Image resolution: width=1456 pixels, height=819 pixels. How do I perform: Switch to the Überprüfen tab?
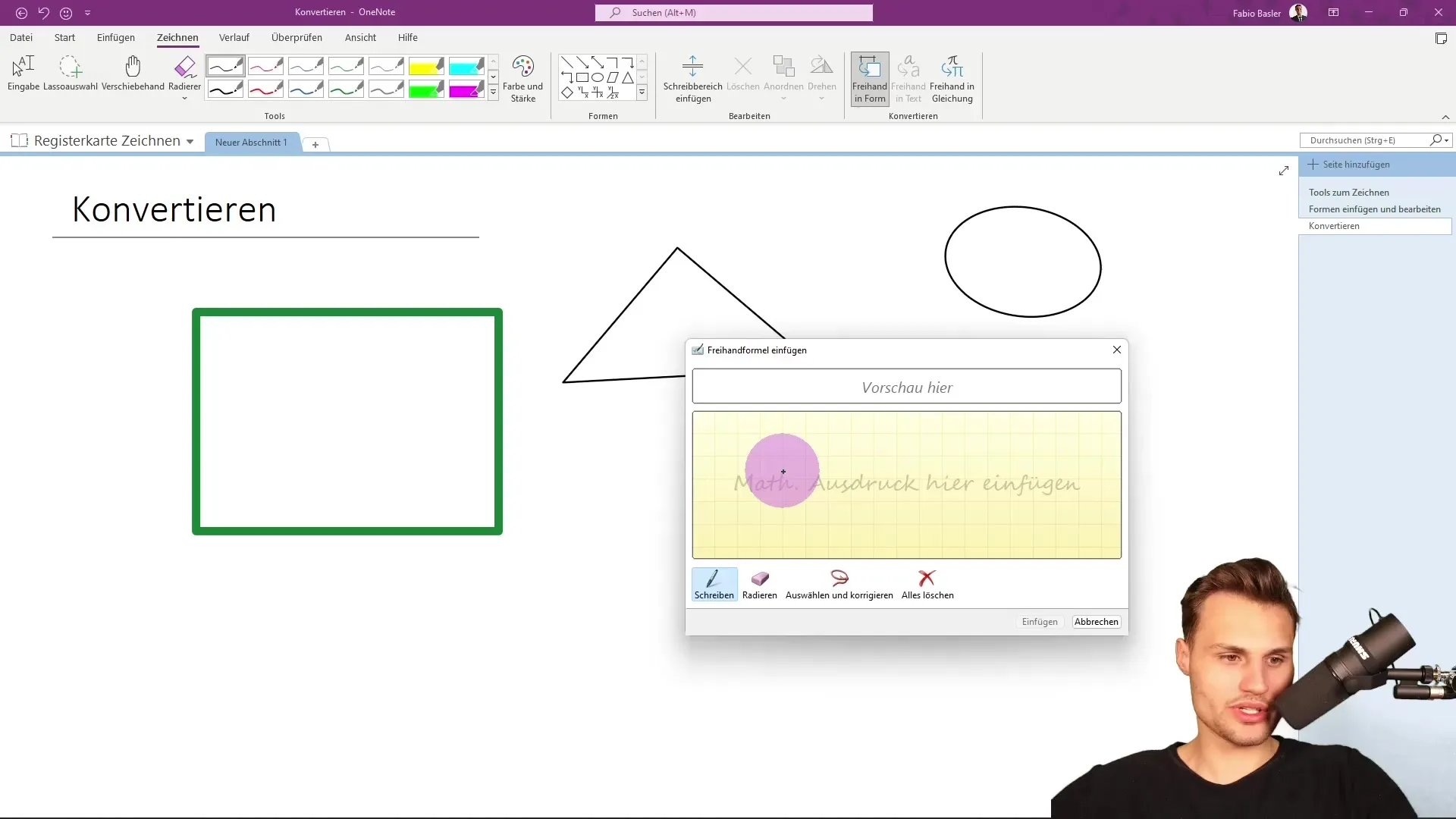tap(297, 37)
